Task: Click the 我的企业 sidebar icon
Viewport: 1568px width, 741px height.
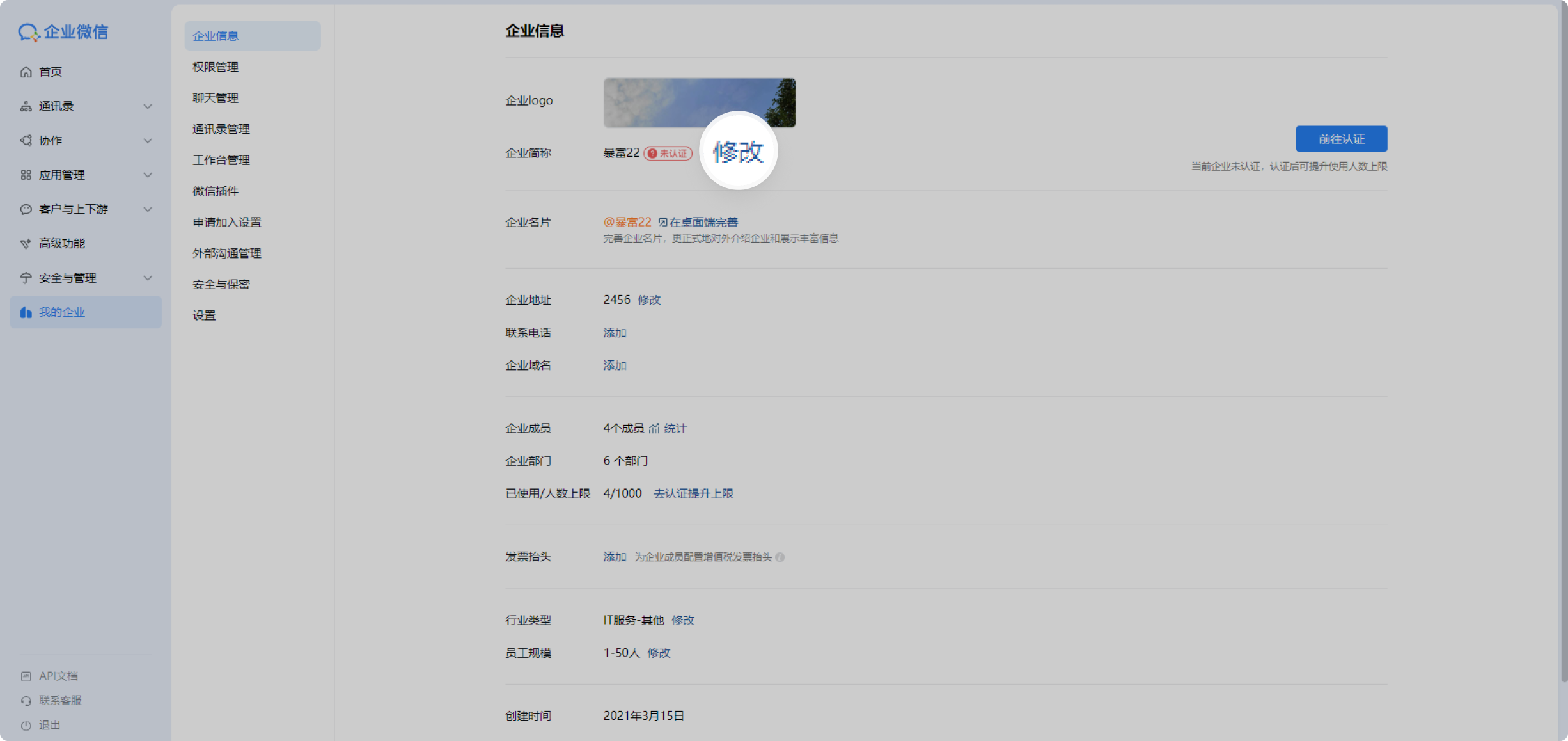Action: tap(26, 312)
